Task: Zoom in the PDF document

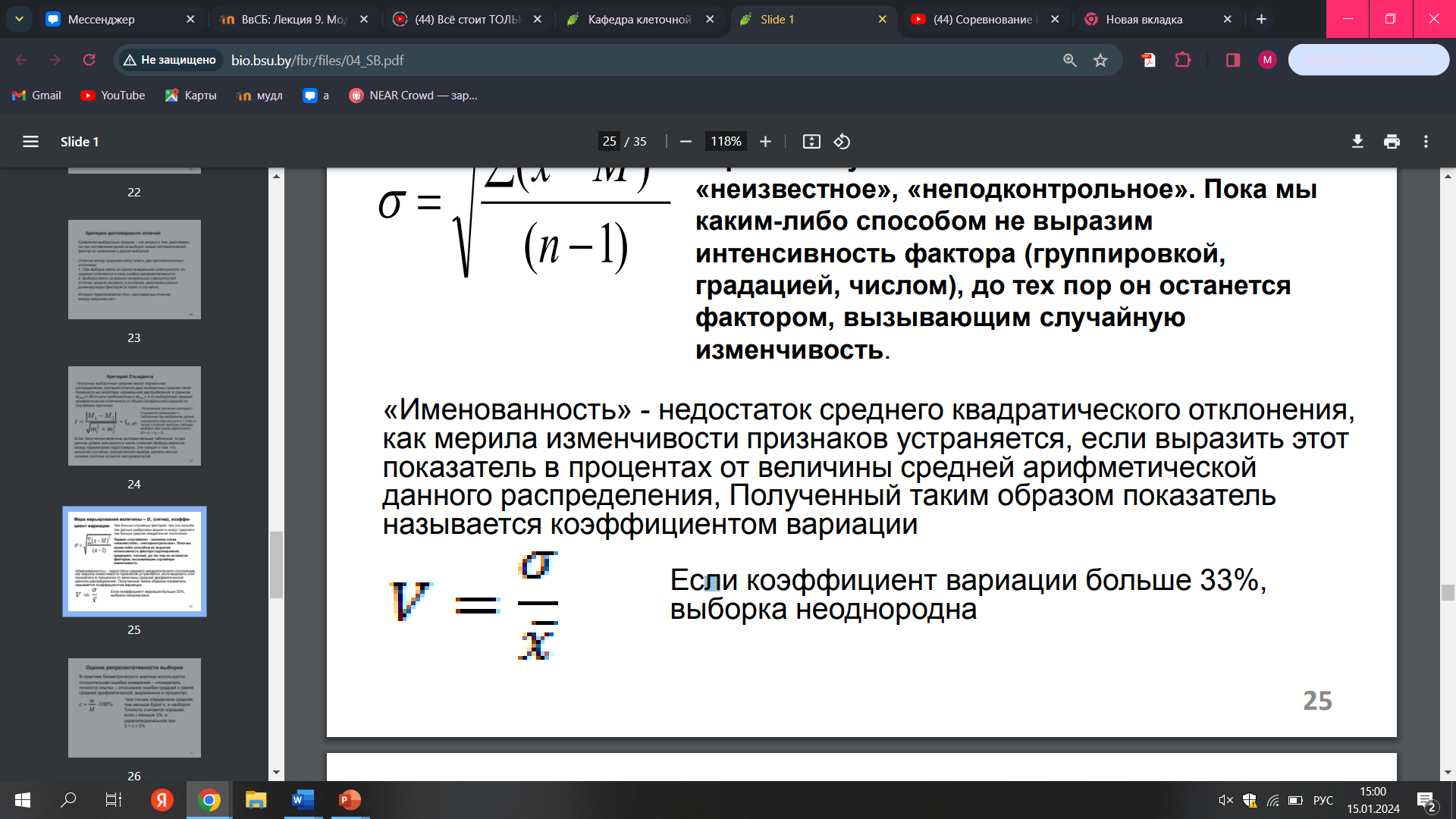Action: [x=765, y=142]
